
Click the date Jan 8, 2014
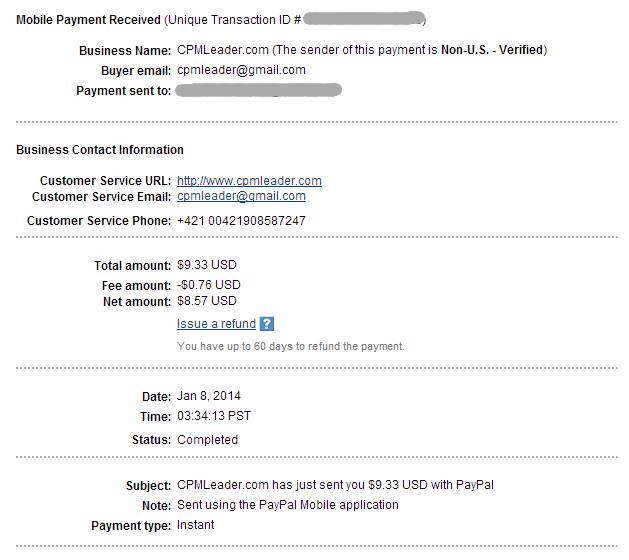click(x=209, y=396)
